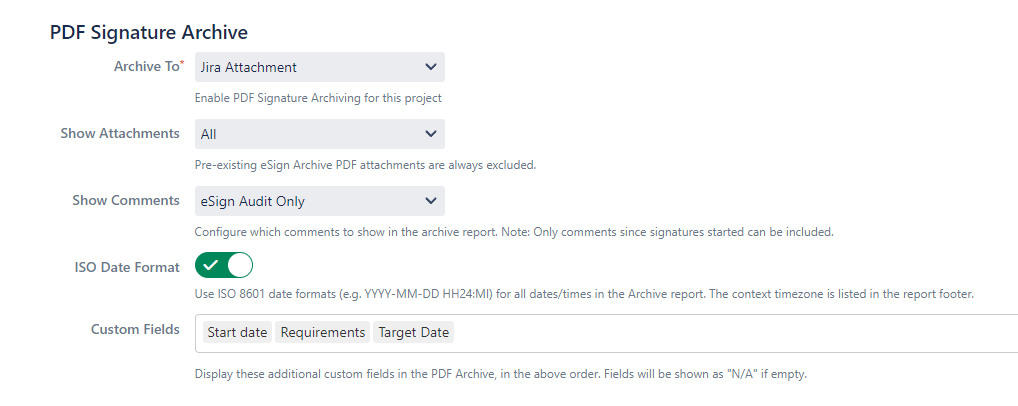This screenshot has width=1018, height=406.
Task: Click the checkmark icon inside the ISO toggle
Action: pos(210,266)
